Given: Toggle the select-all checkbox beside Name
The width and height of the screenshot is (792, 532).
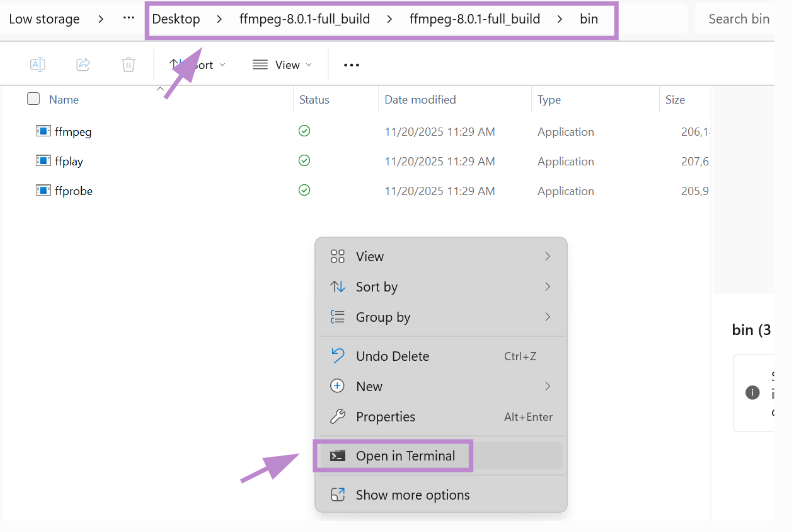Looking at the screenshot, I should click(33, 99).
